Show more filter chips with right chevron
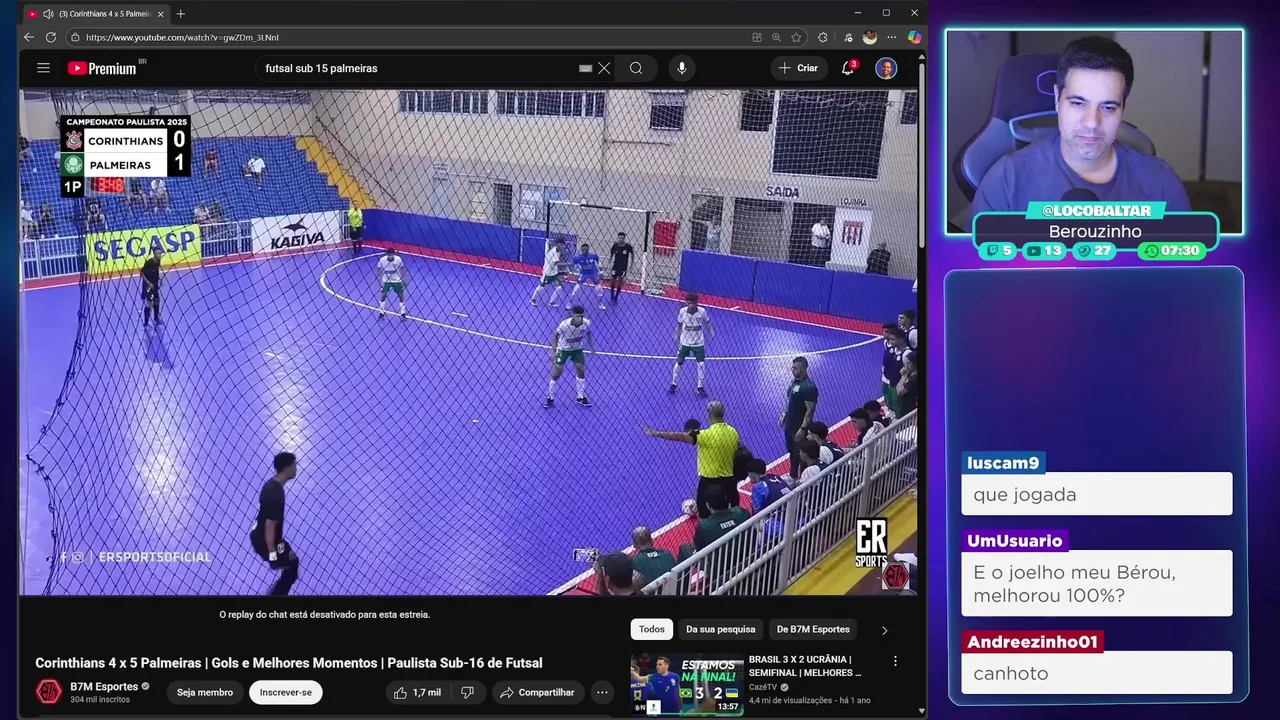This screenshot has height=720, width=1280. (884, 630)
